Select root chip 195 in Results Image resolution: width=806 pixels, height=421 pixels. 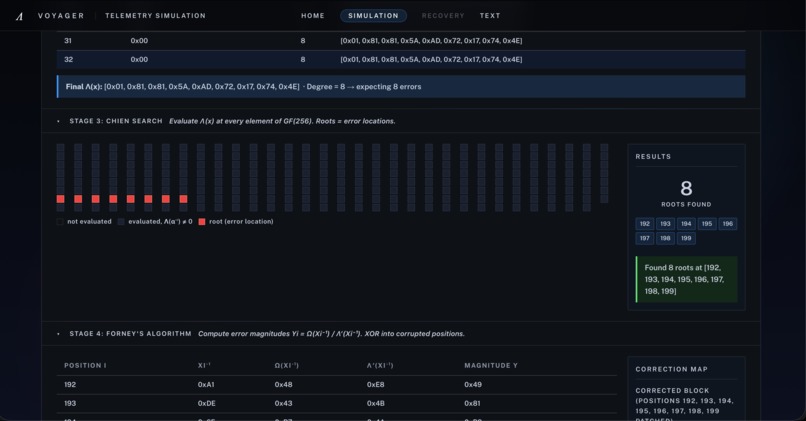[707, 224]
